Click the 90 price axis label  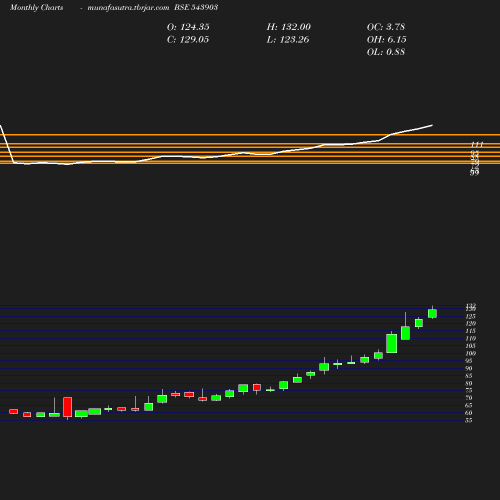(x=469, y=368)
